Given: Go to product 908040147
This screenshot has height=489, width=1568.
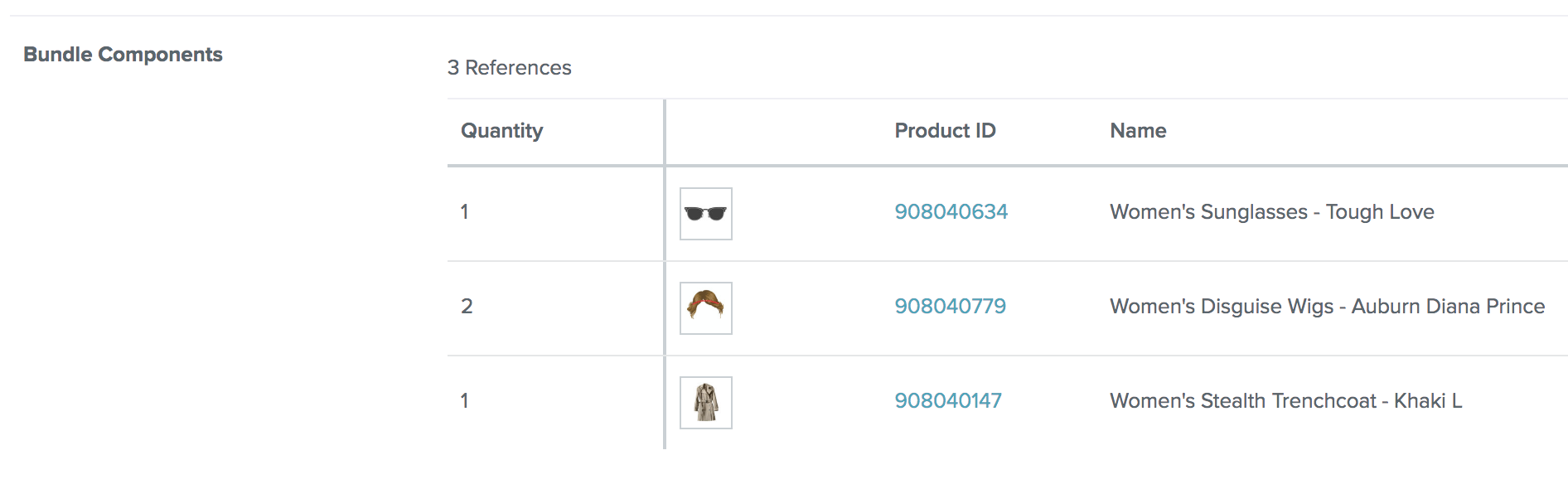Looking at the screenshot, I should (x=948, y=401).
